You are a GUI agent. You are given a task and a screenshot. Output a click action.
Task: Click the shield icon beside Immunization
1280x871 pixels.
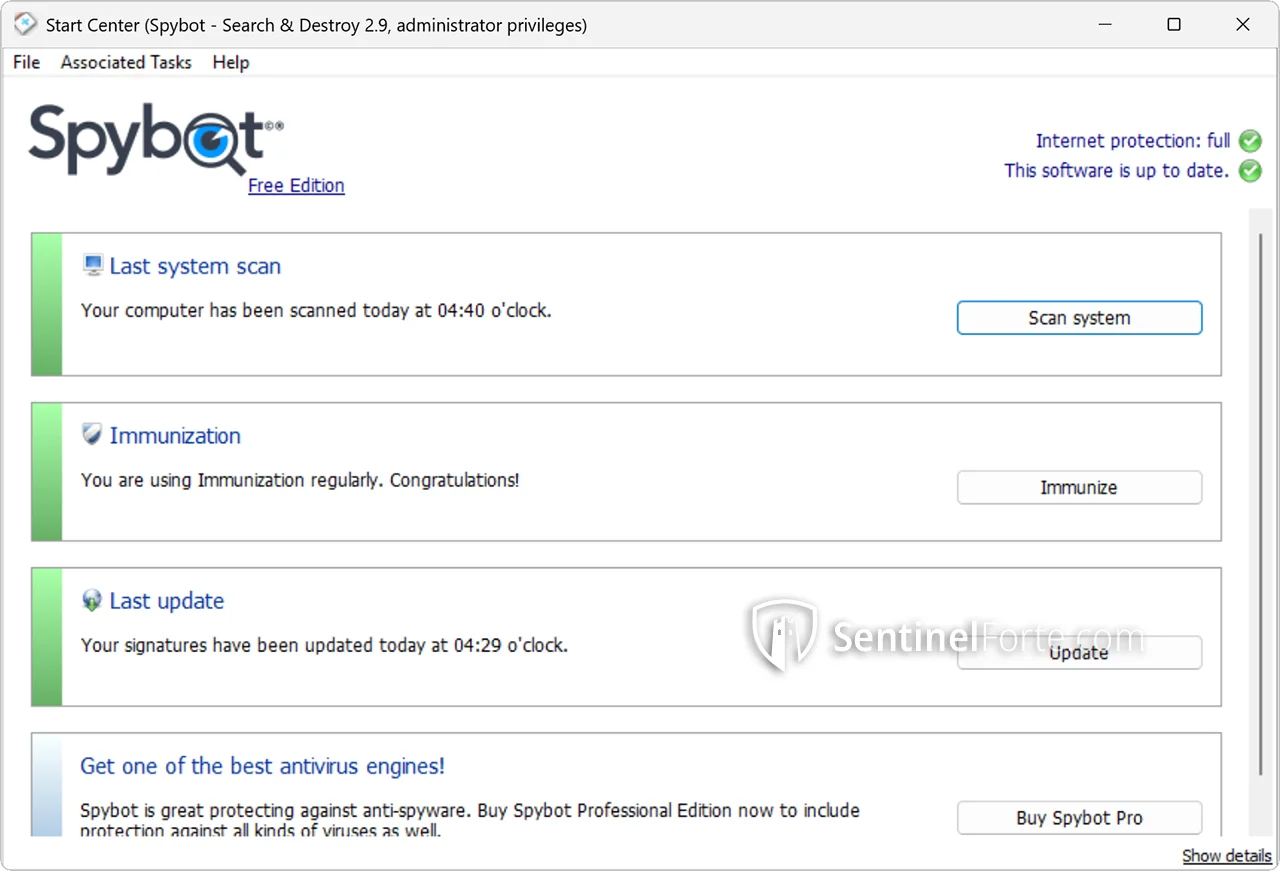(92, 435)
